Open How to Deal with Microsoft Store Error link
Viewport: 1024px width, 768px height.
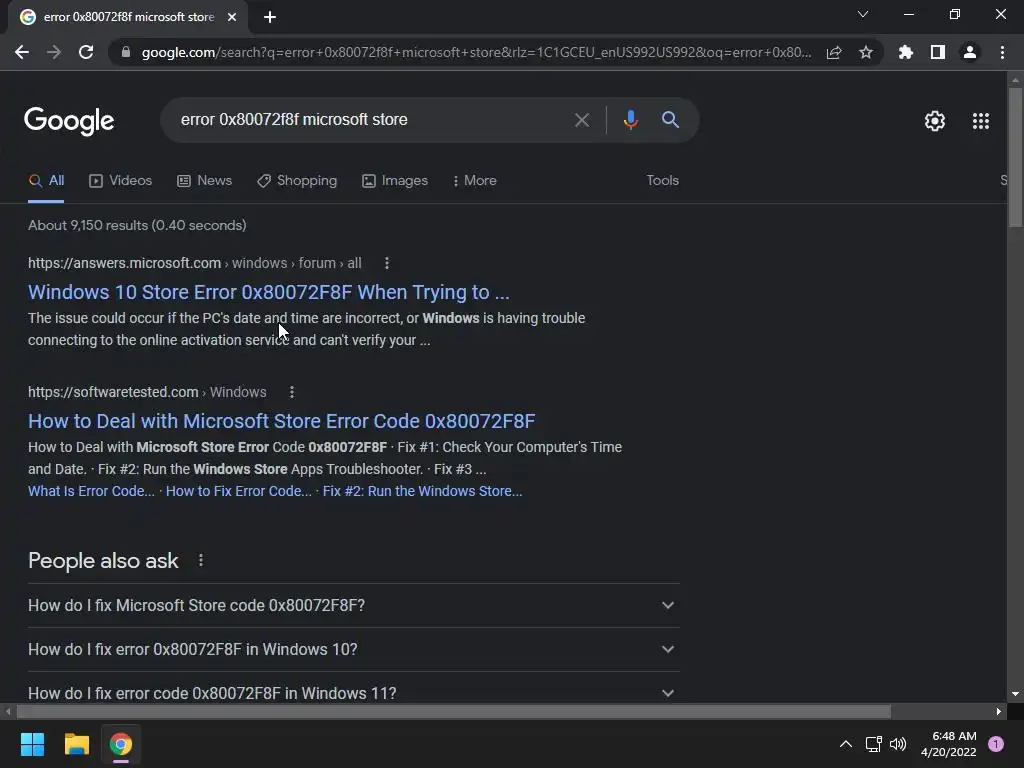(x=281, y=421)
